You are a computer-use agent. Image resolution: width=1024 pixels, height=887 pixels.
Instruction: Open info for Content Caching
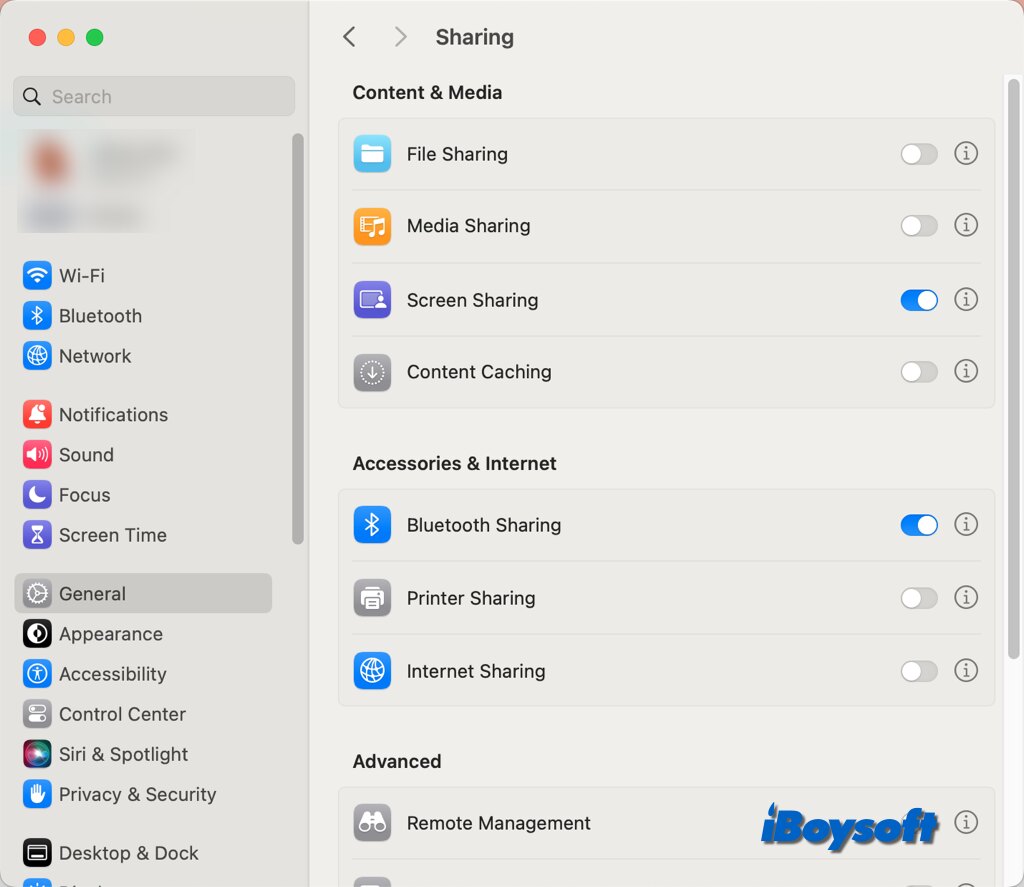click(x=966, y=372)
